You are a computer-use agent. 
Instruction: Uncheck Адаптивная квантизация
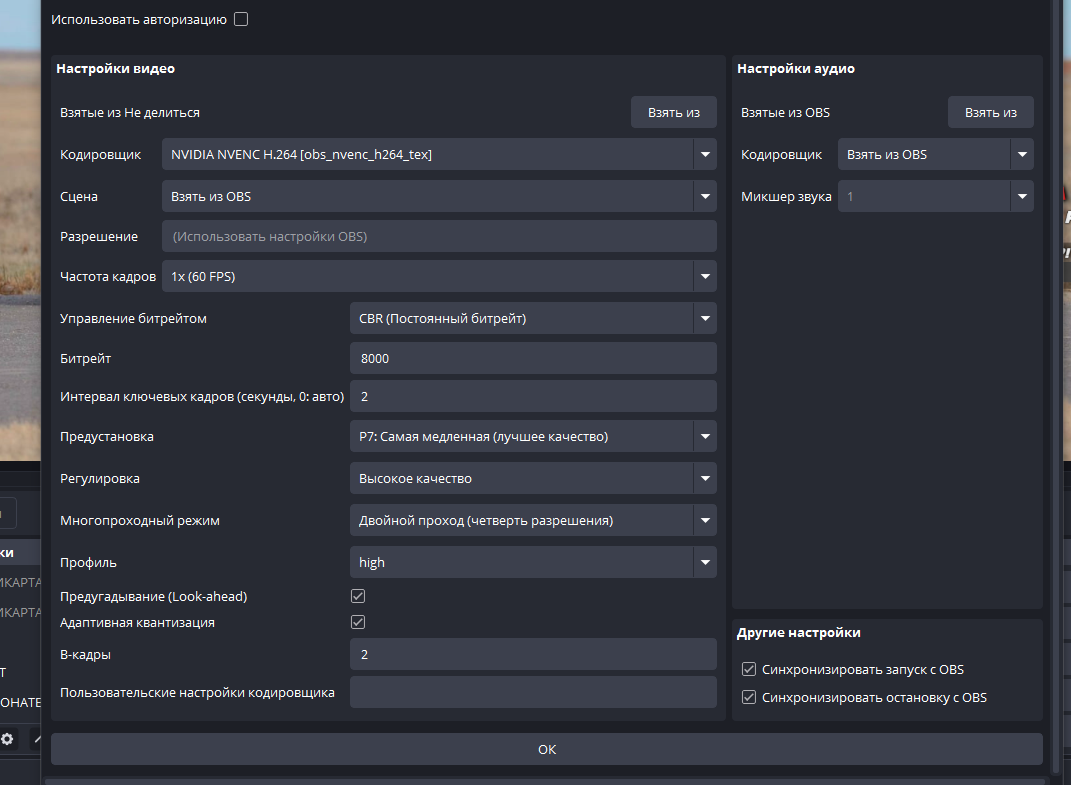pyautogui.click(x=358, y=622)
